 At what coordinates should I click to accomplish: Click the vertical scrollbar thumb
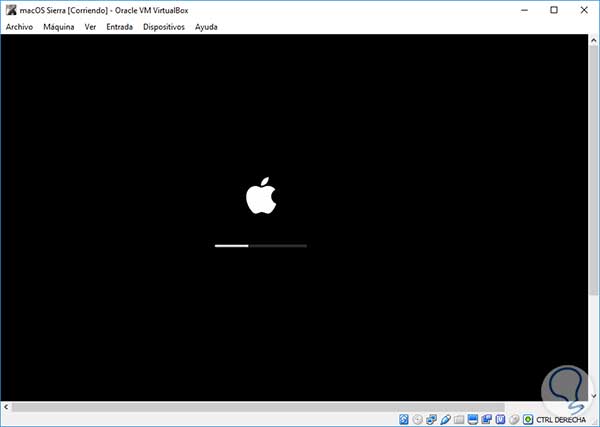594,170
